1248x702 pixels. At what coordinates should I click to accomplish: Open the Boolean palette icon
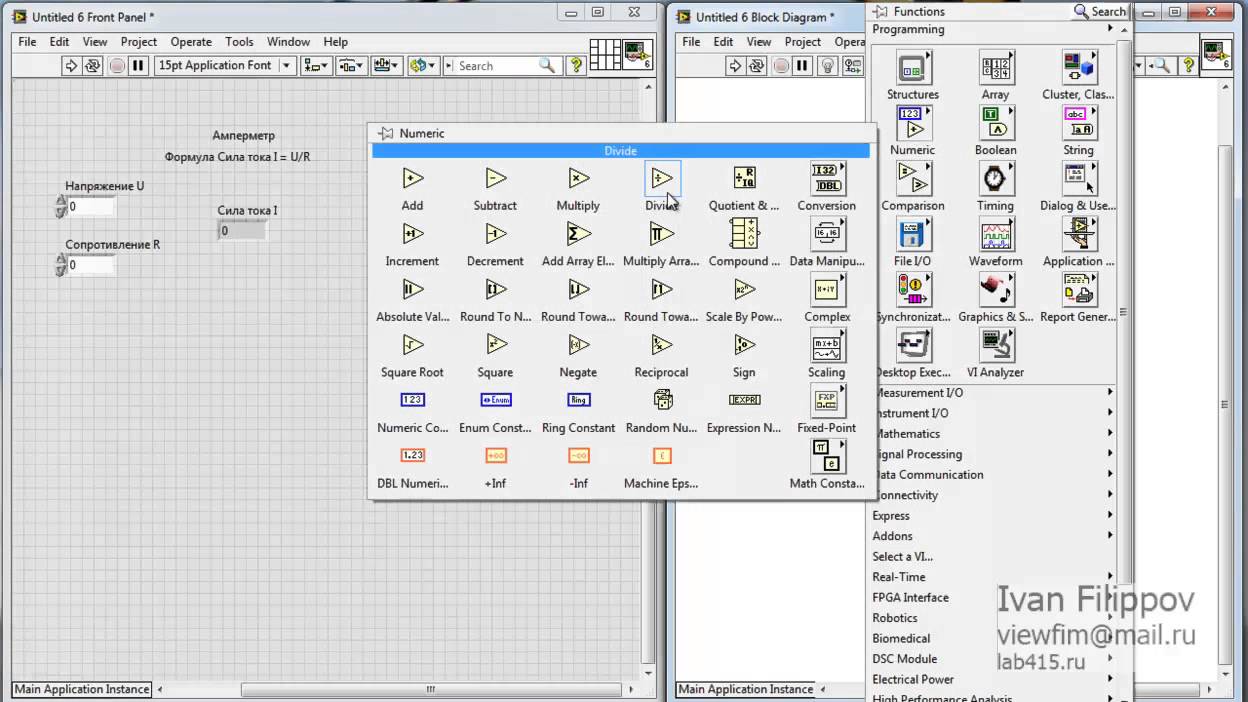995,123
